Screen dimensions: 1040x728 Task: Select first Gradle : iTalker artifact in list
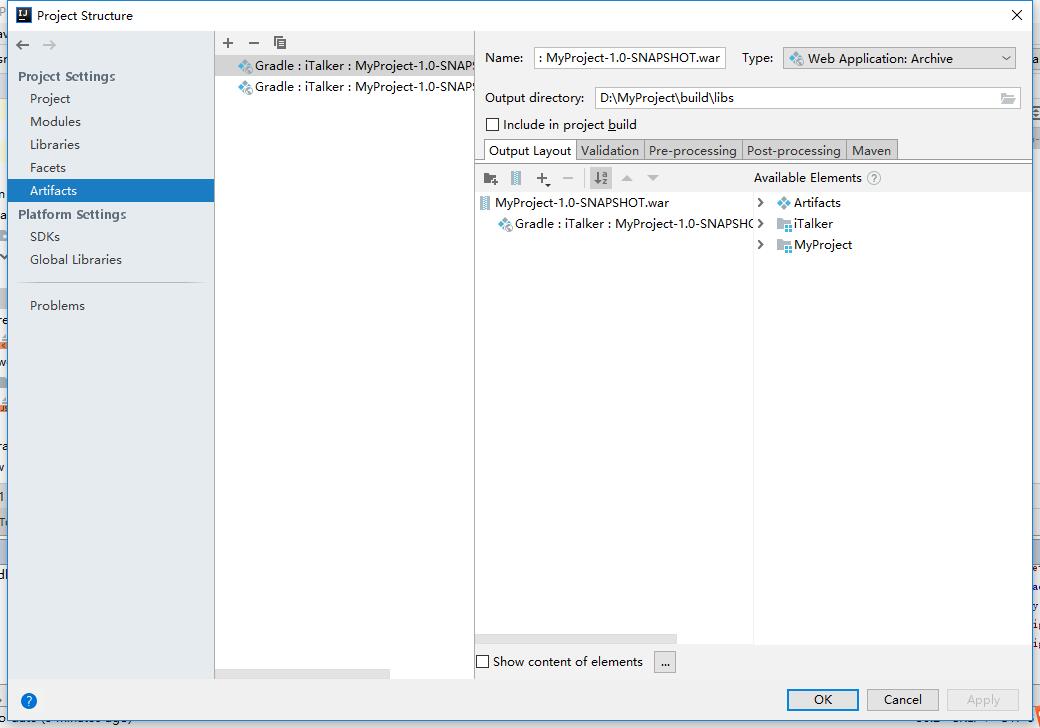pyautogui.click(x=345, y=66)
